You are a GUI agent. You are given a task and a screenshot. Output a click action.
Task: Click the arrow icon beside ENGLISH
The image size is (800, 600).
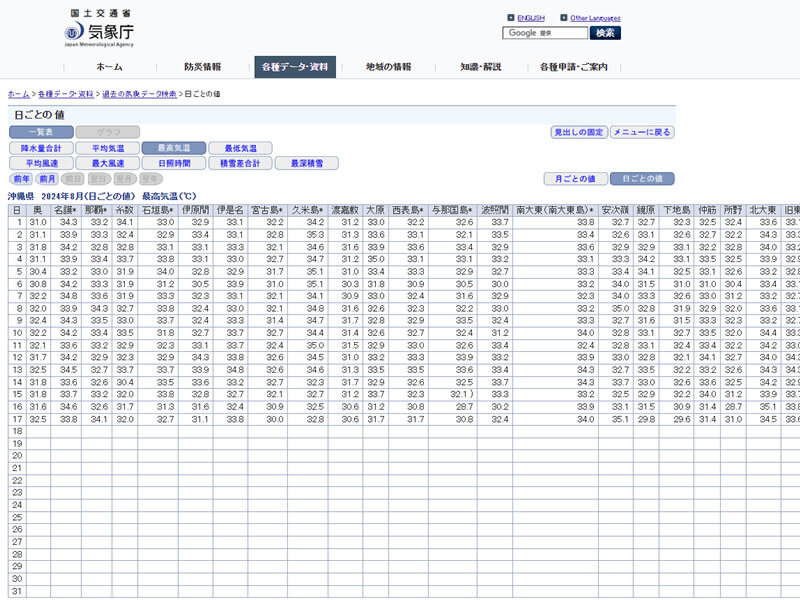point(511,18)
